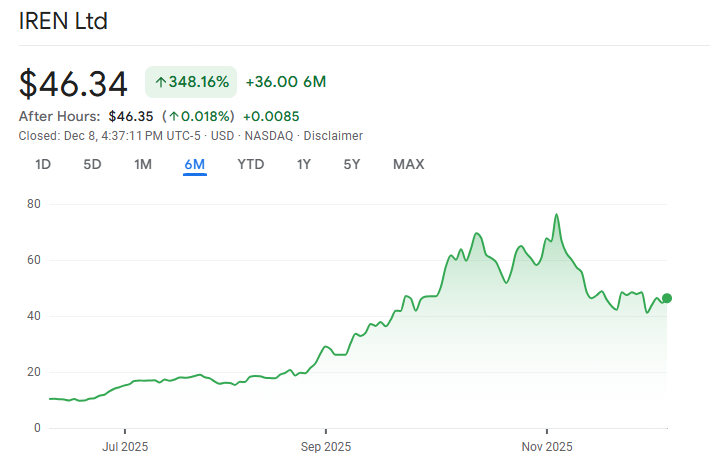Select the 1D time range tab

43,164
